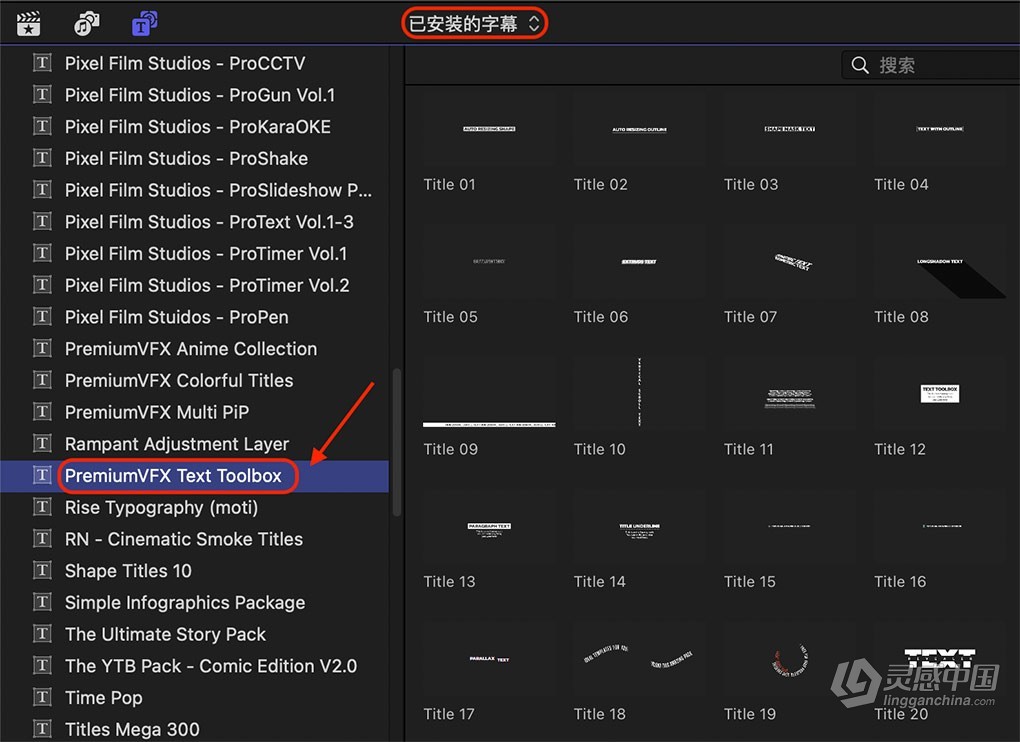This screenshot has width=1020, height=742.
Task: Select the Title 08 long shadow thumbnail
Action: pyautogui.click(x=940, y=261)
